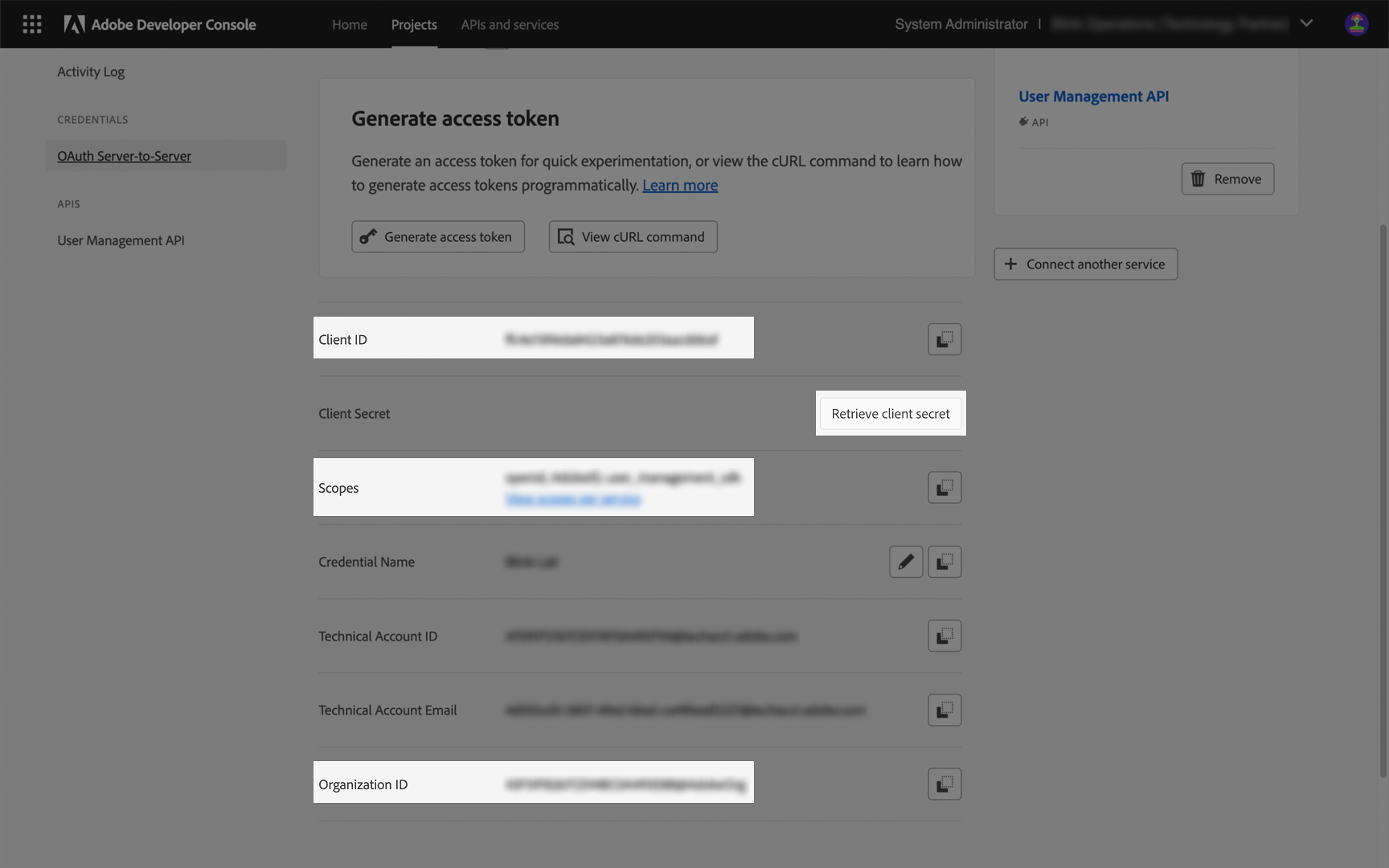Copy the Technical Account Email
The image size is (1389, 868).
point(944,710)
